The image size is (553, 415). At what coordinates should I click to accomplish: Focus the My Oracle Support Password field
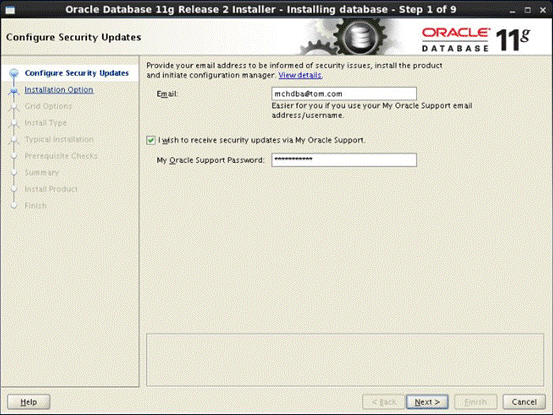coord(344,160)
